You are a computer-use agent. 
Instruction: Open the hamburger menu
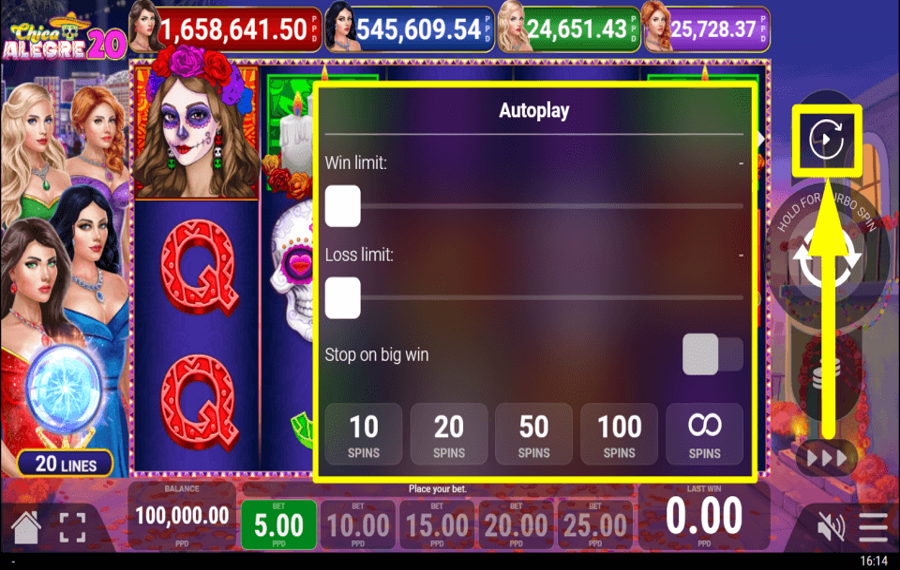874,527
